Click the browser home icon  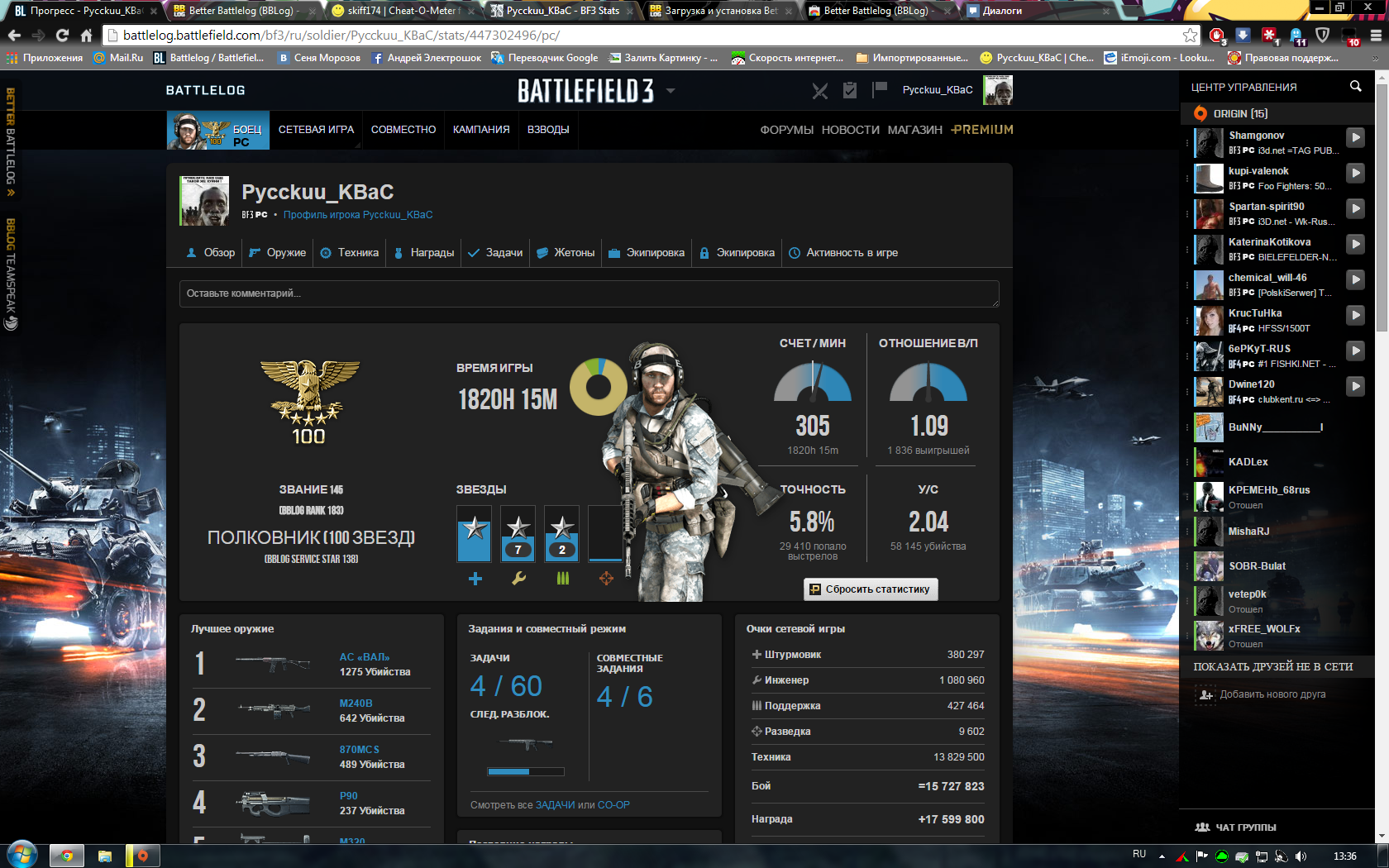tap(86, 36)
